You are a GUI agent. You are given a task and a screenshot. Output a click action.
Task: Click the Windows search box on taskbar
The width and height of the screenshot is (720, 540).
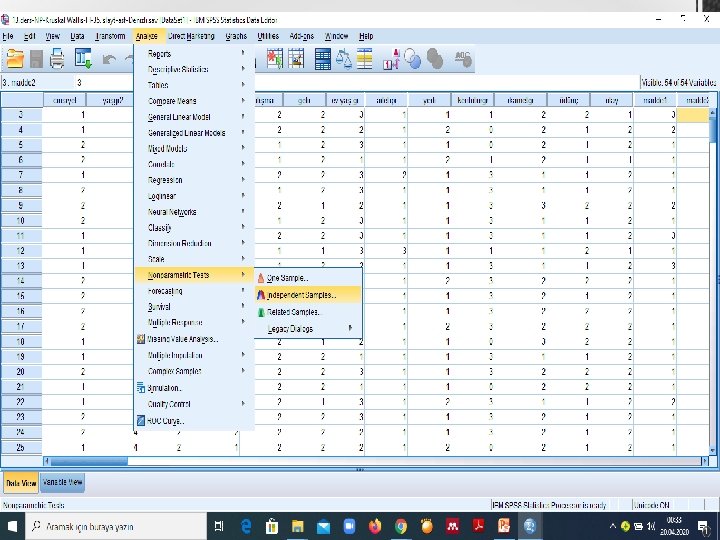[x=116, y=526]
